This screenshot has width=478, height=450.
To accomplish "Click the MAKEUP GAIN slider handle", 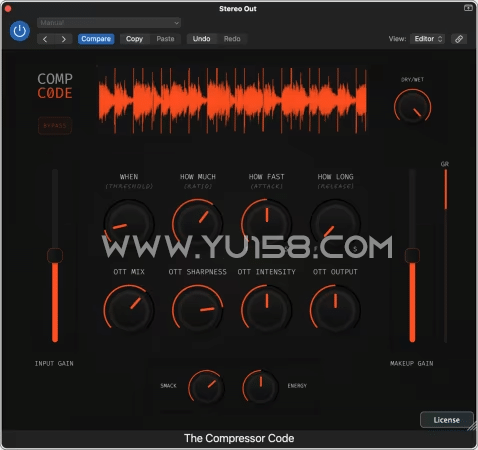I will (412, 256).
